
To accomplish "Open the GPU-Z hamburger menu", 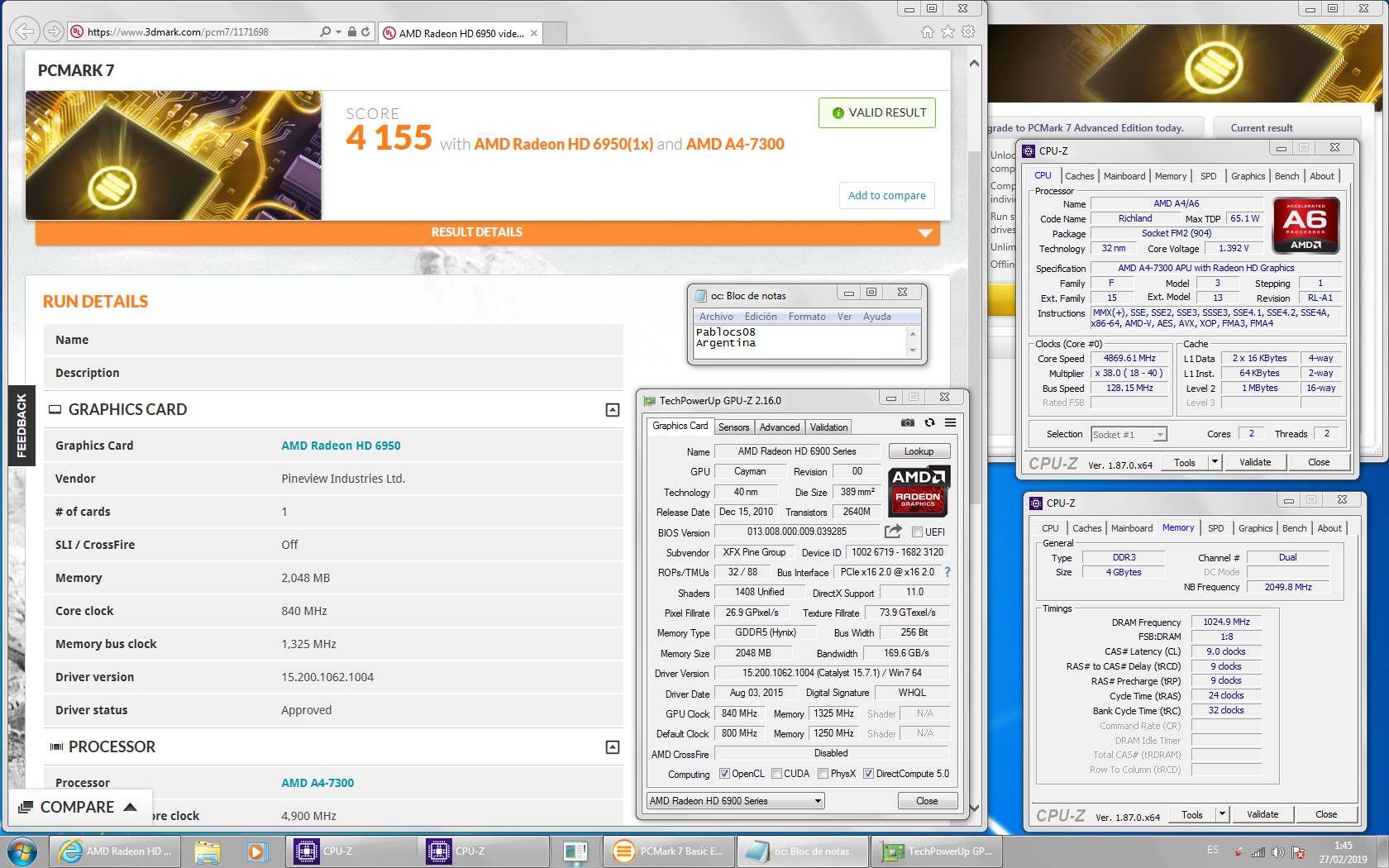I will [951, 422].
